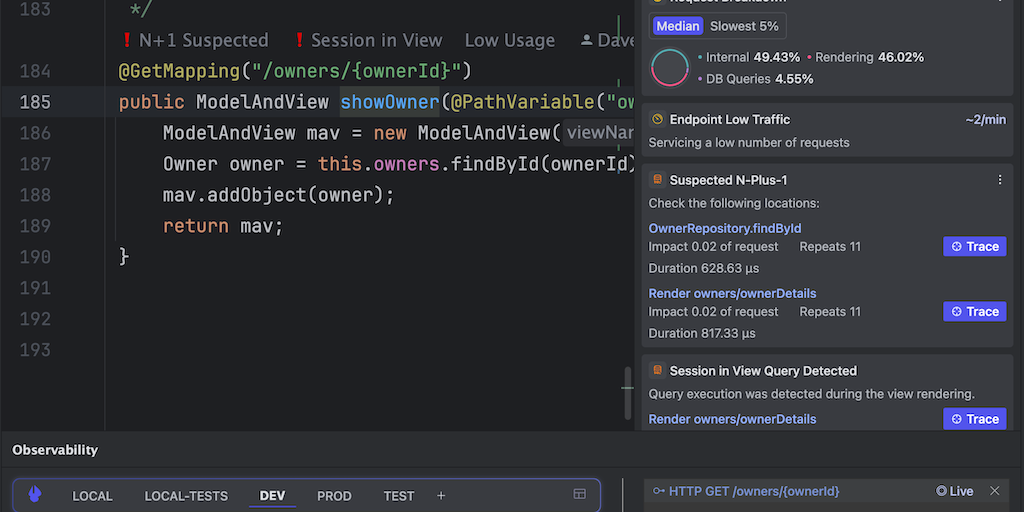Open trace for OwnerRepository.findById
The width and height of the screenshot is (1024, 512).
pos(974,247)
